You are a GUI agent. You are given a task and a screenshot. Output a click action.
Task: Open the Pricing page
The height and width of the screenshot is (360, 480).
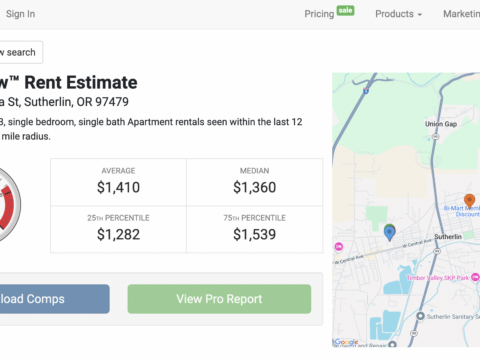point(319,14)
